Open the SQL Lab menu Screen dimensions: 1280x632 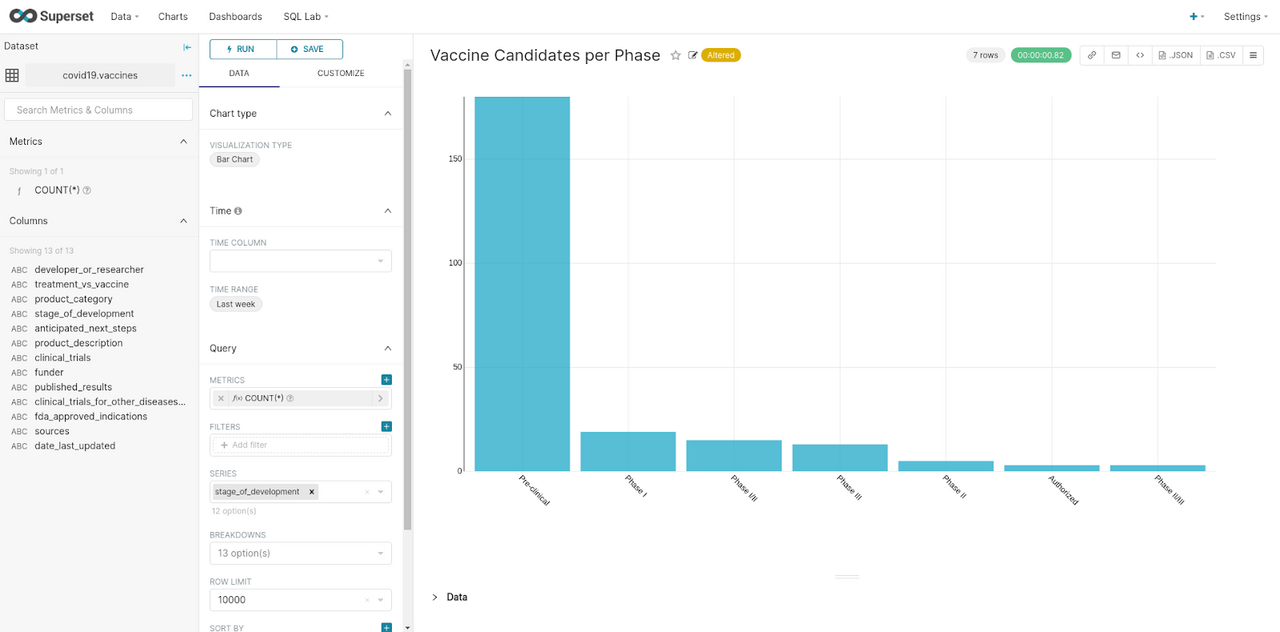(x=305, y=16)
